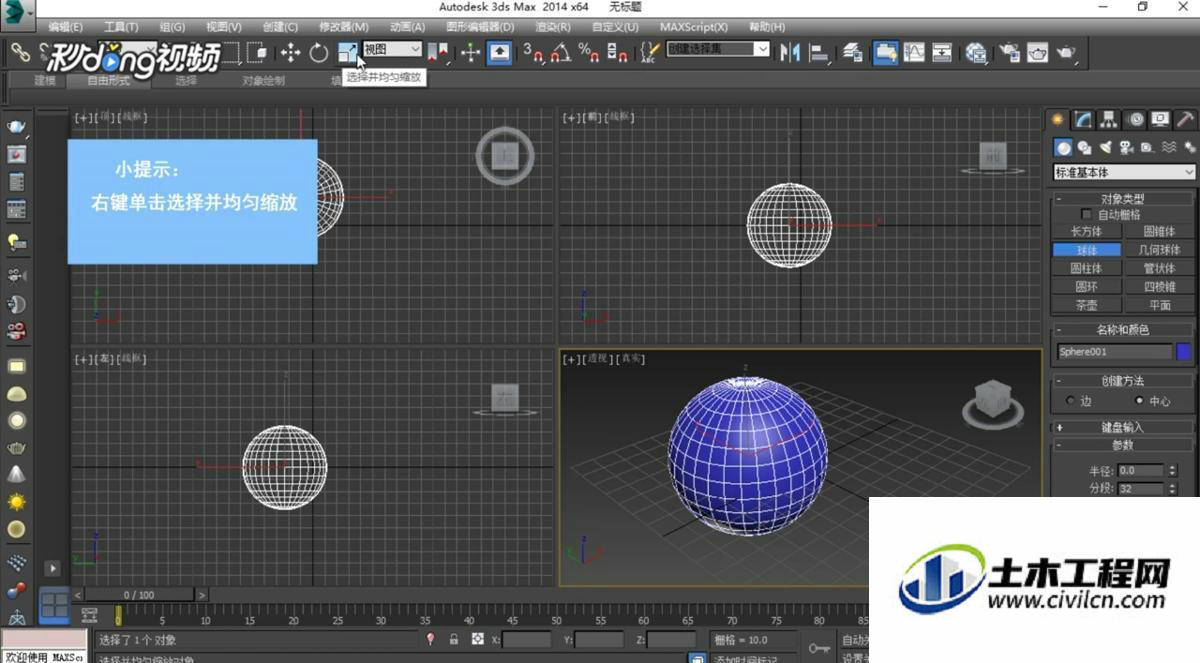Click the rightmost render teapot icon
Viewport: 1200px width, 663px height.
[1067, 53]
